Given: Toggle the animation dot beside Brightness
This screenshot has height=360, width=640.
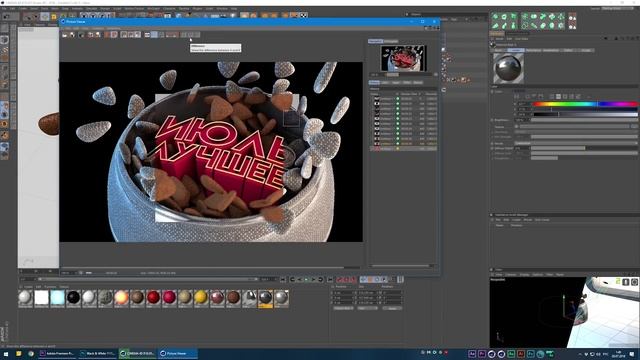Looking at the screenshot, I should (x=492, y=120).
